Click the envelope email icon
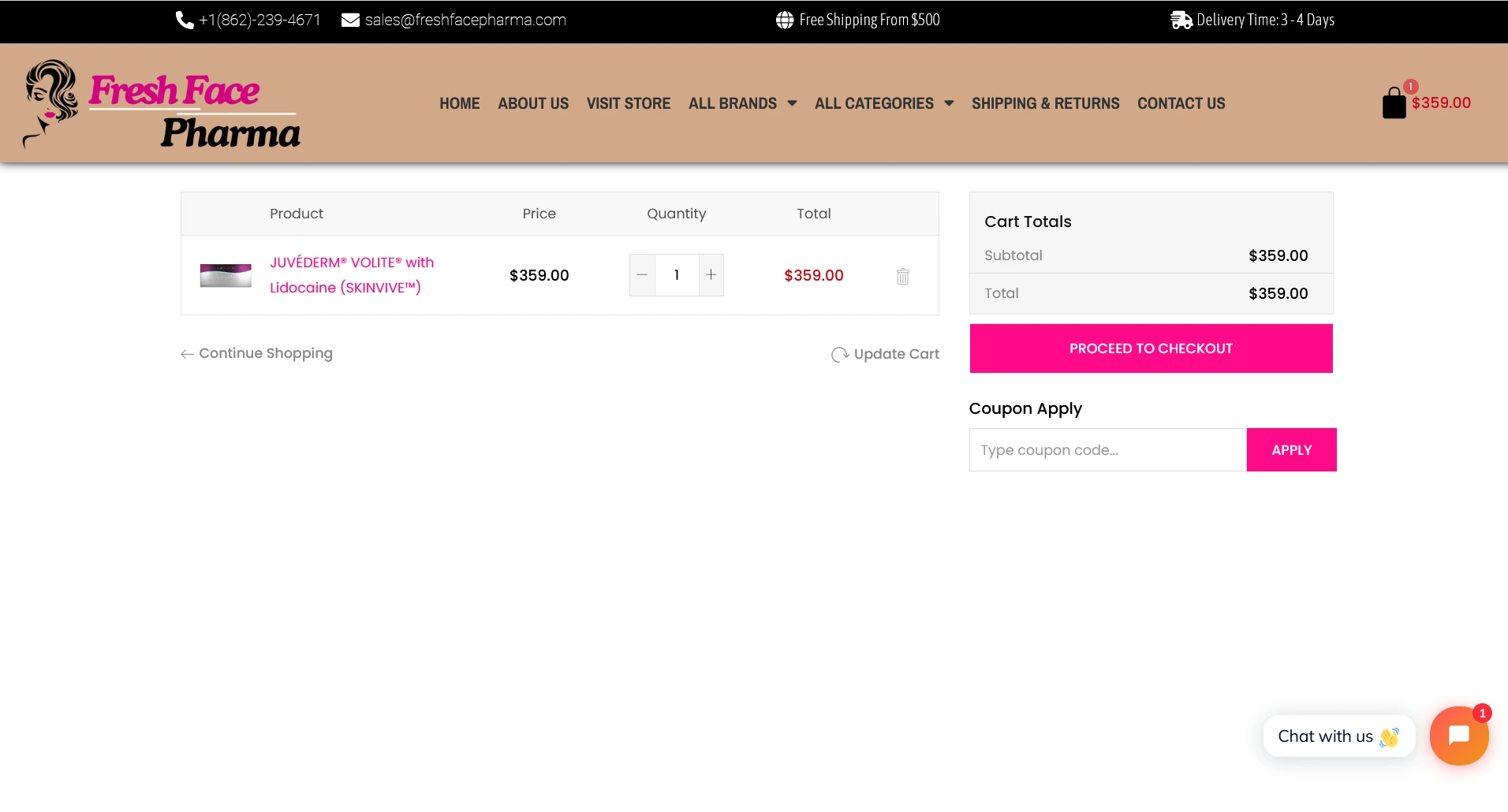 (350, 20)
